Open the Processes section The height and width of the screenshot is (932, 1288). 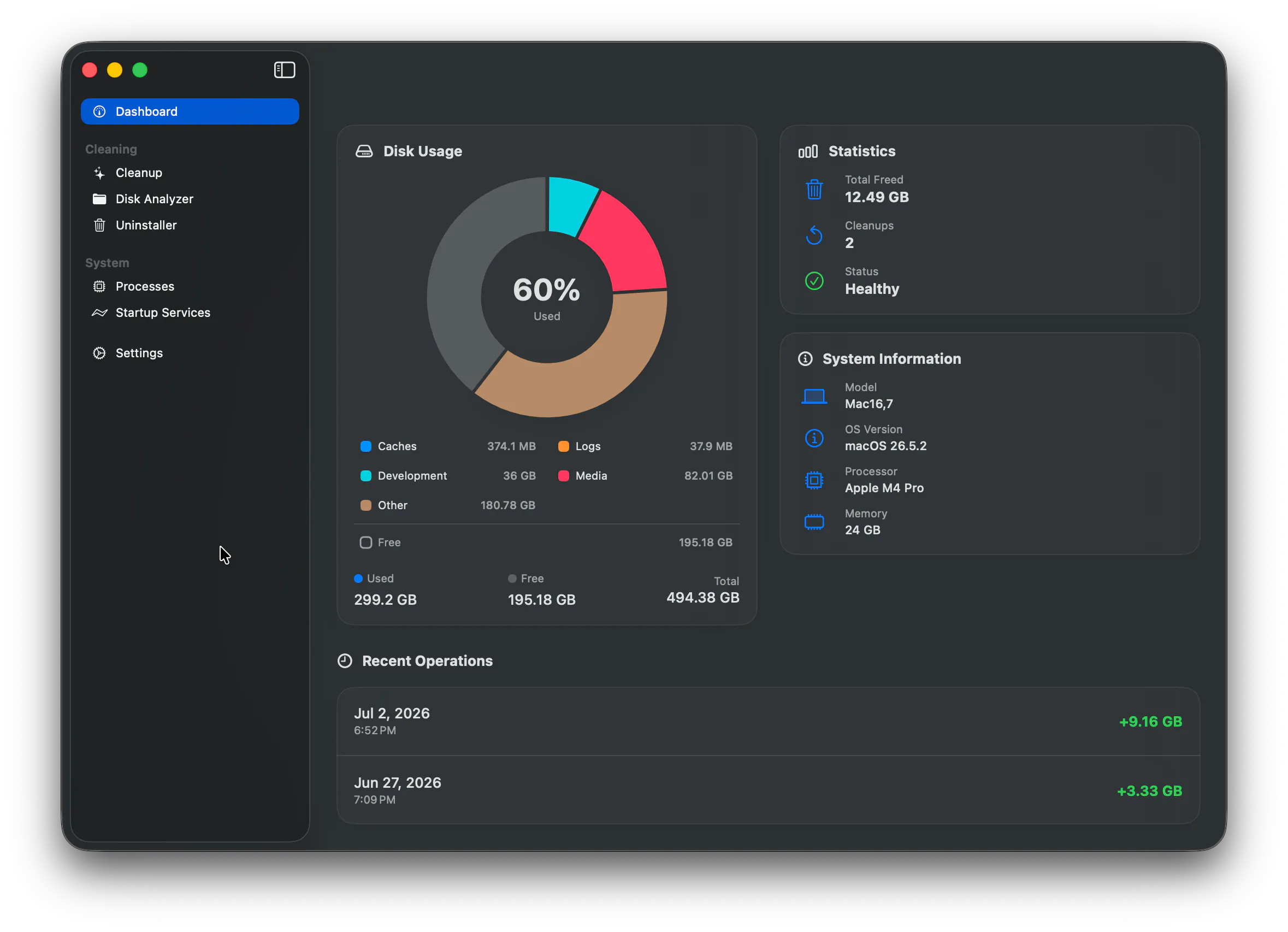pos(190,286)
